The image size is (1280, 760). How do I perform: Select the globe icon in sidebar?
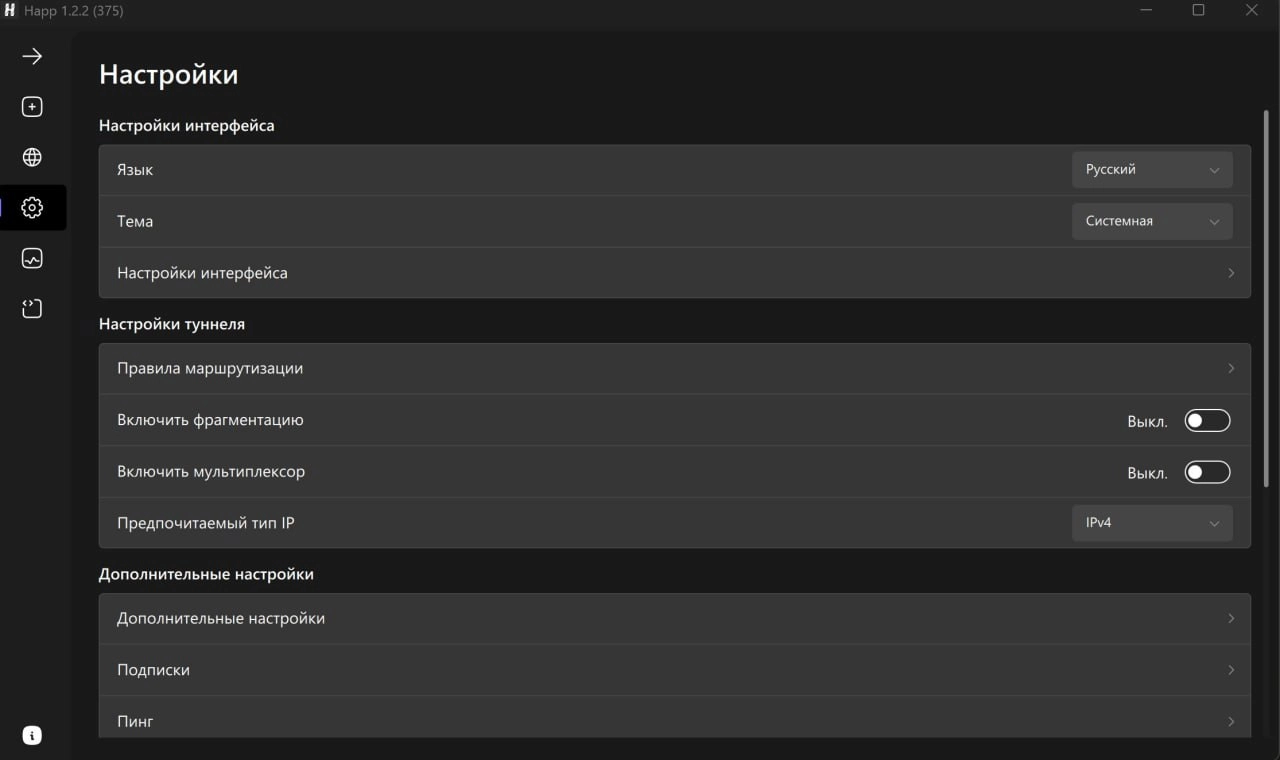[x=32, y=157]
